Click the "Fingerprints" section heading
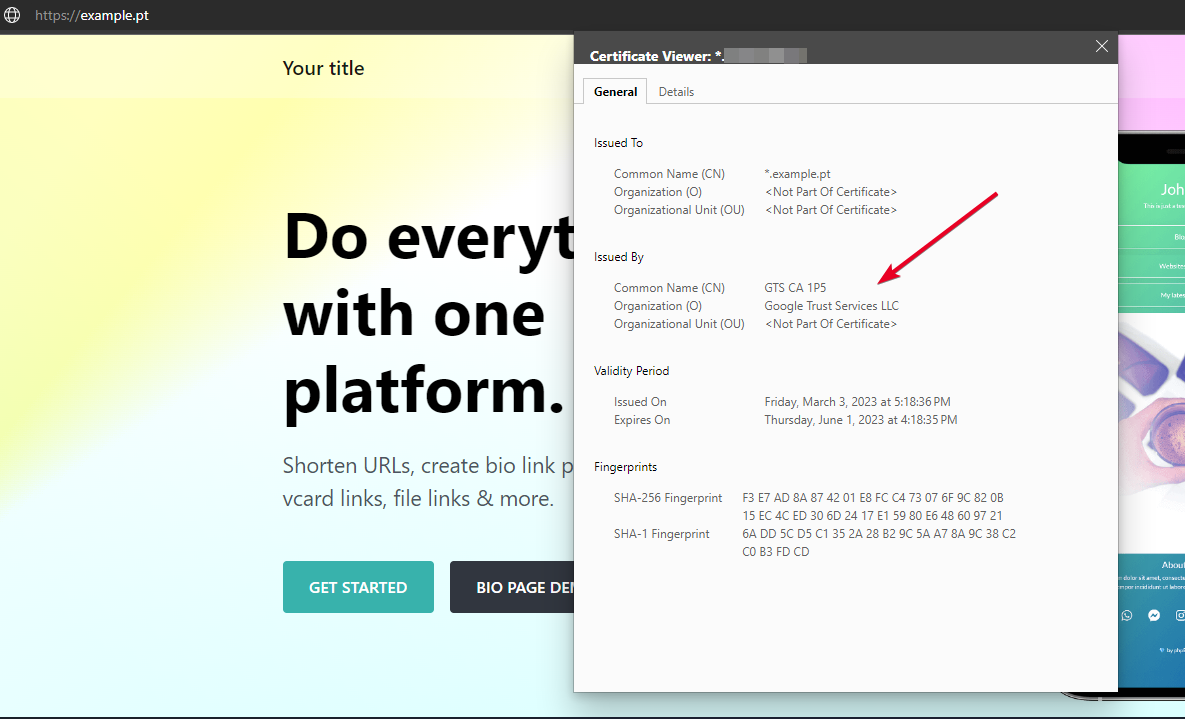The width and height of the screenshot is (1185, 719). (625, 467)
